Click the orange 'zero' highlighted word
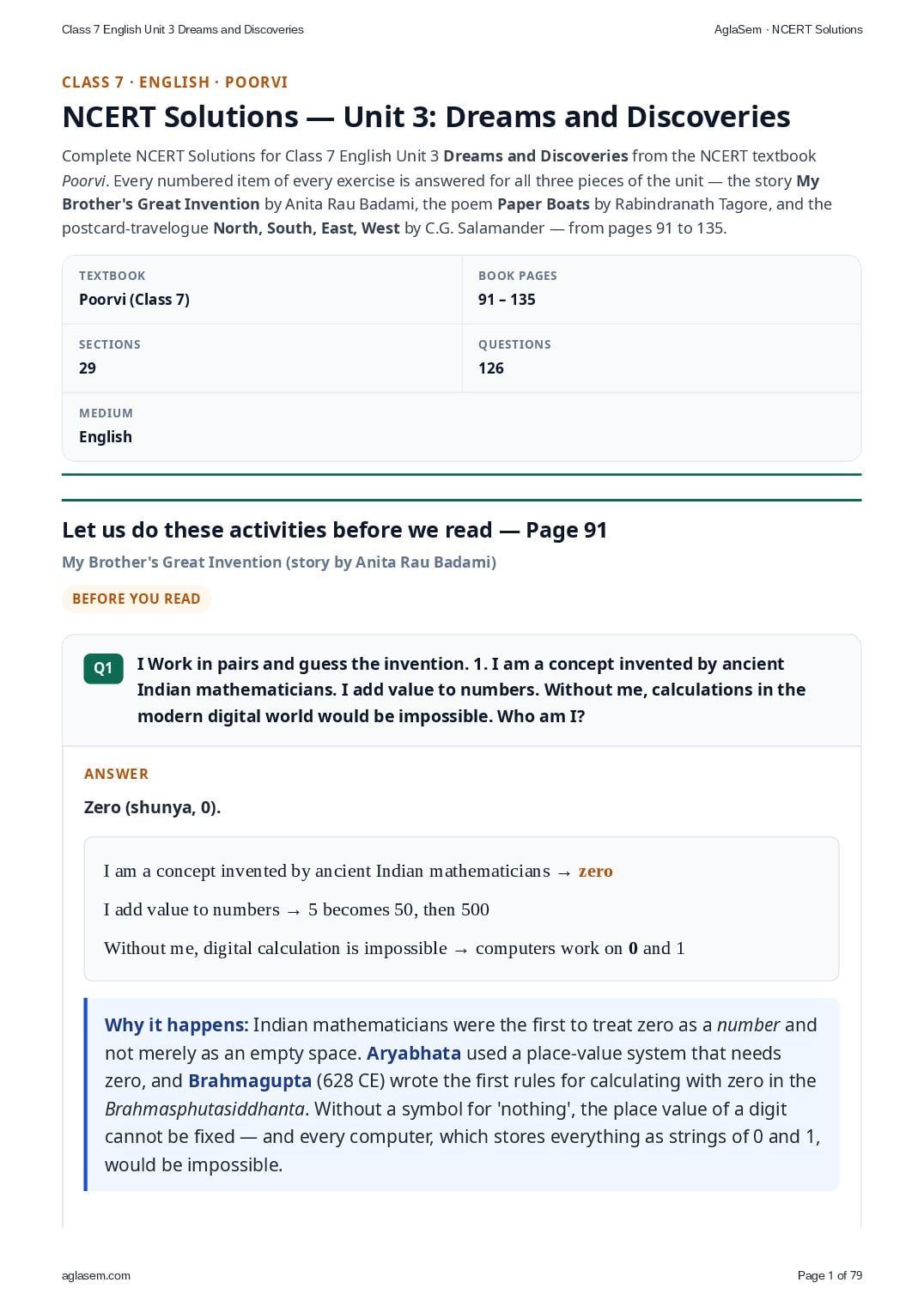The image size is (924, 1307). pyautogui.click(x=595, y=871)
